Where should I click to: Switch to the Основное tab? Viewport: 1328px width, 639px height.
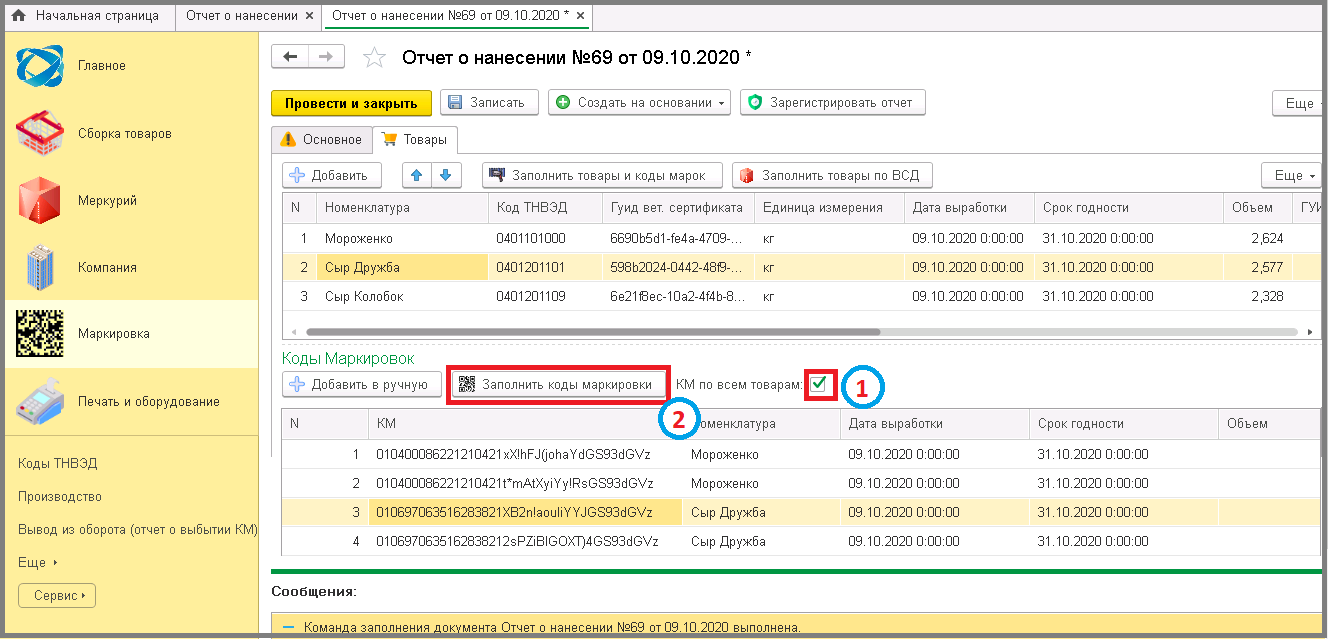[322, 139]
